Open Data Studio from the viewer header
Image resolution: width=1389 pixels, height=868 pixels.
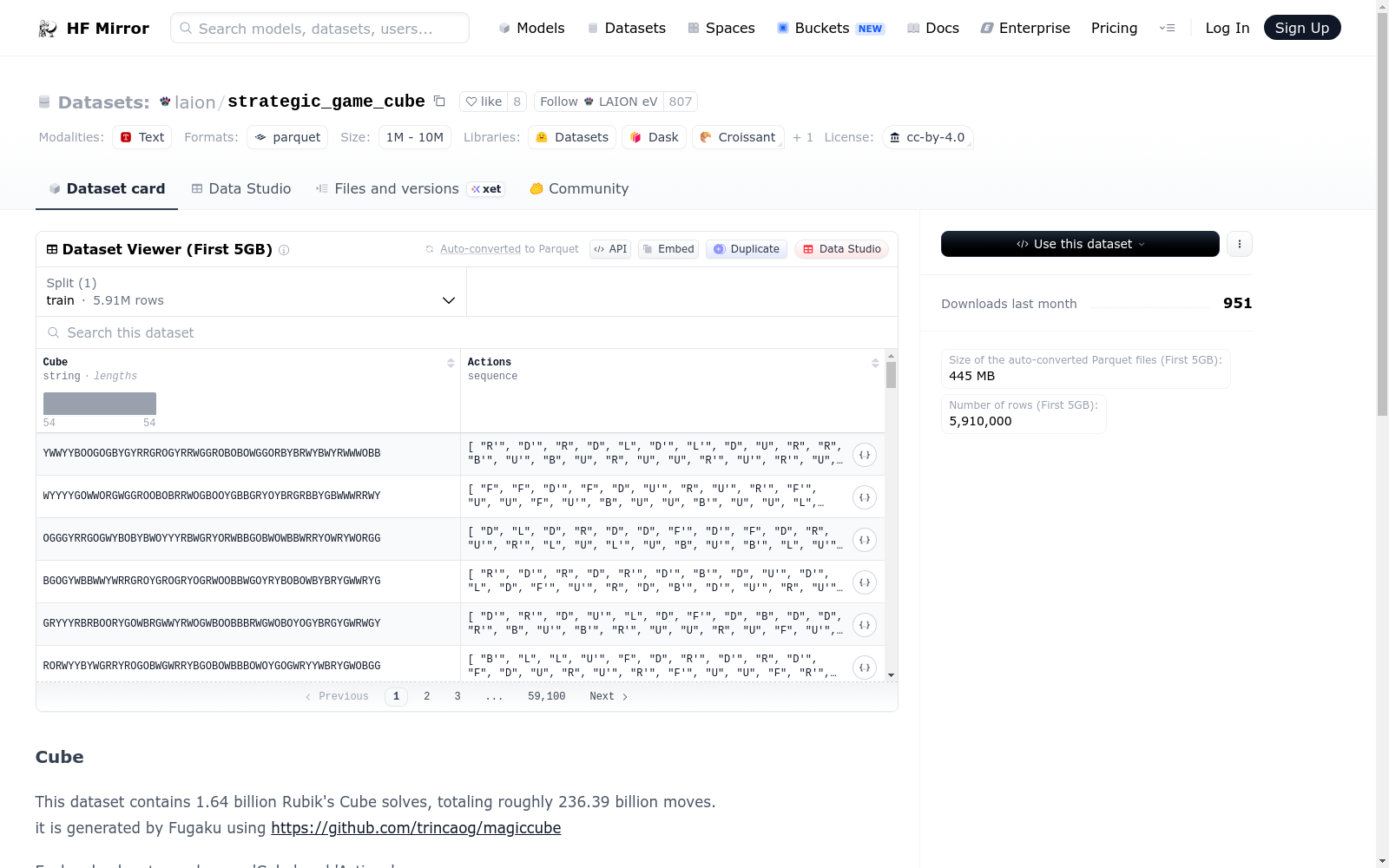841,249
